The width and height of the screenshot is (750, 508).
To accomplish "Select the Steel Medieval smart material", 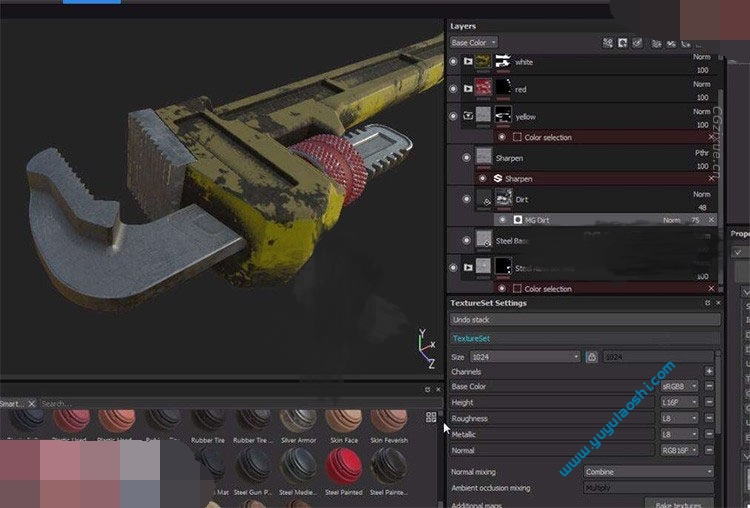I will 298,471.
